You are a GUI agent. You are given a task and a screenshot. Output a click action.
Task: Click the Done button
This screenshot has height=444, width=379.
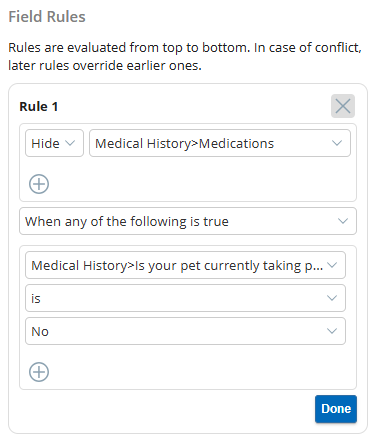pos(336,409)
